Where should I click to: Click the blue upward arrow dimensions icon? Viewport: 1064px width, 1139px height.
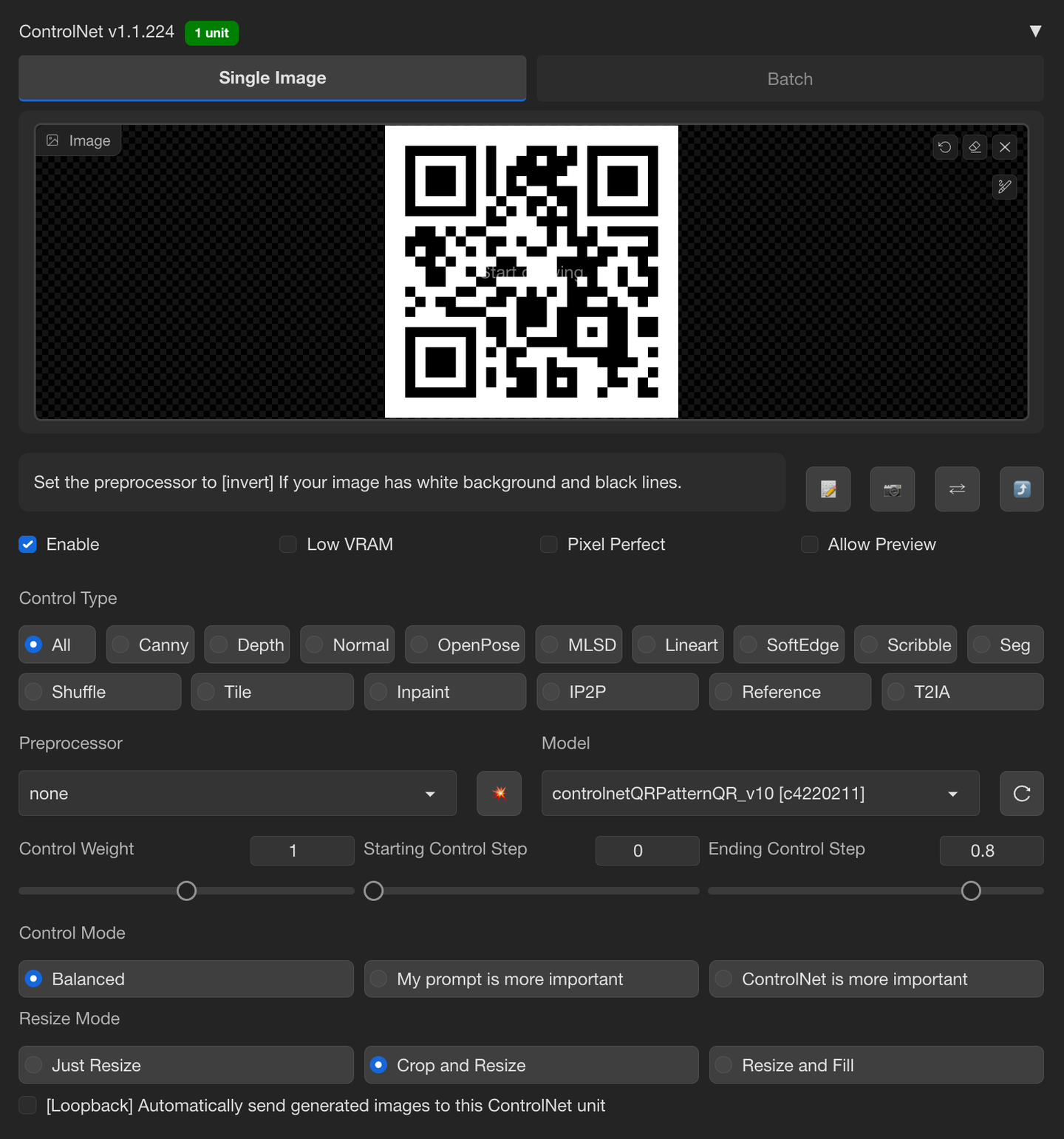click(x=1021, y=489)
